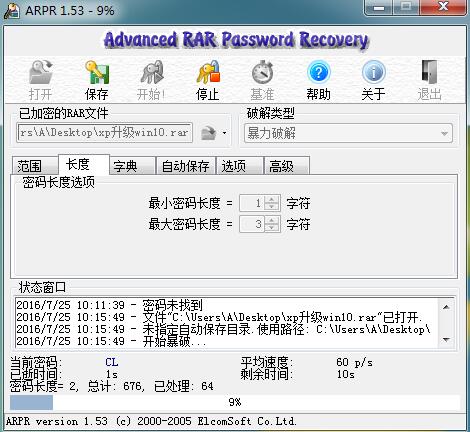Image resolution: width=470 pixels, height=432 pixels.
Task: Click the 打开 (Open) toolbar icon
Action: click(x=41, y=72)
